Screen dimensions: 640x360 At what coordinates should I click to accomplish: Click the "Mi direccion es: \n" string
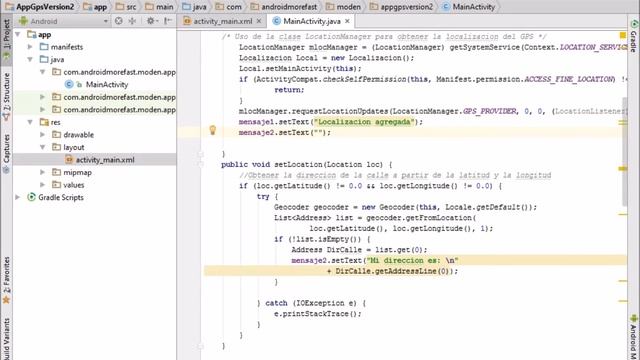click(x=412, y=260)
